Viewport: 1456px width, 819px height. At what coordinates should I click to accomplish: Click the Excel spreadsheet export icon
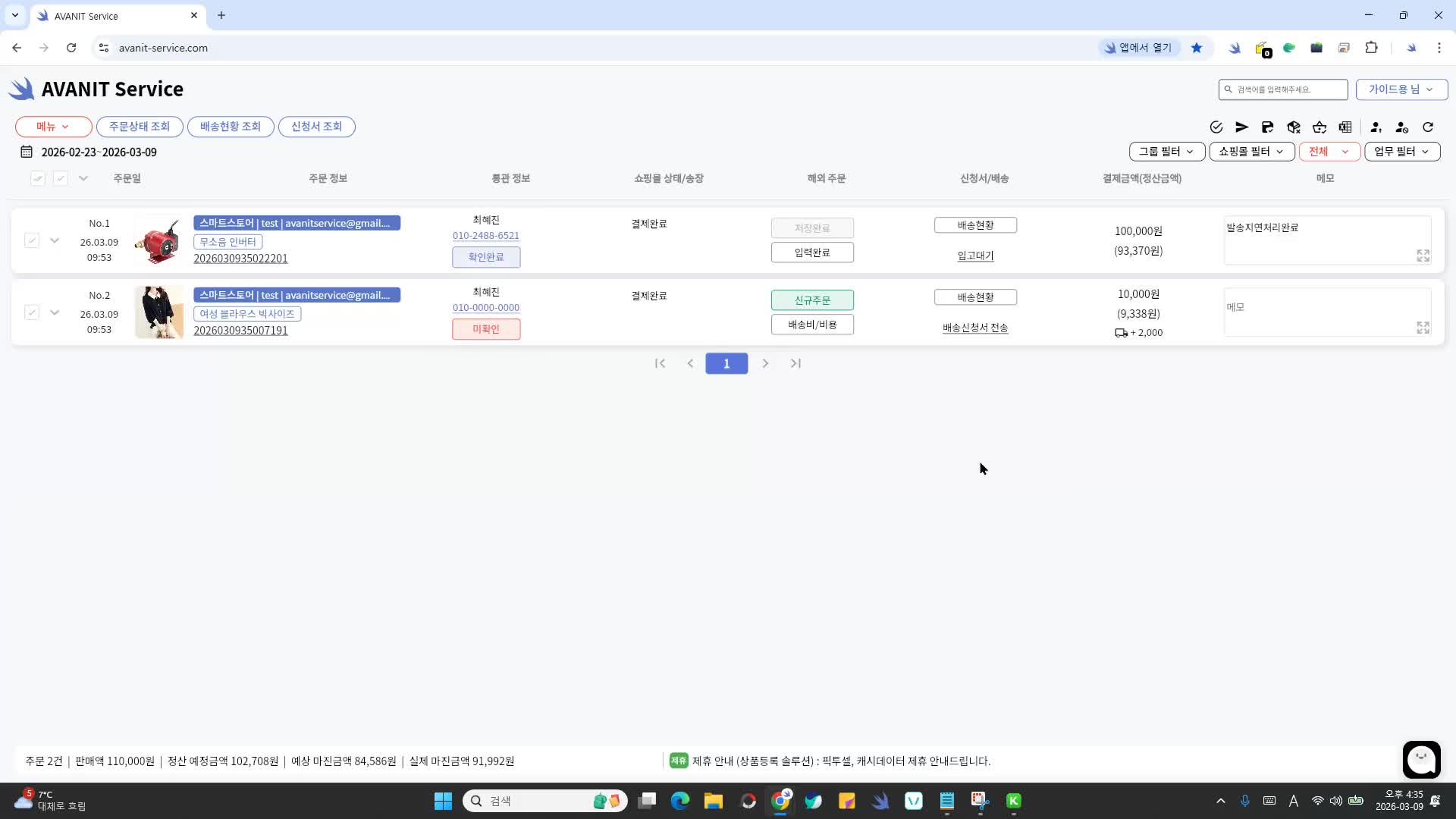point(1345,127)
